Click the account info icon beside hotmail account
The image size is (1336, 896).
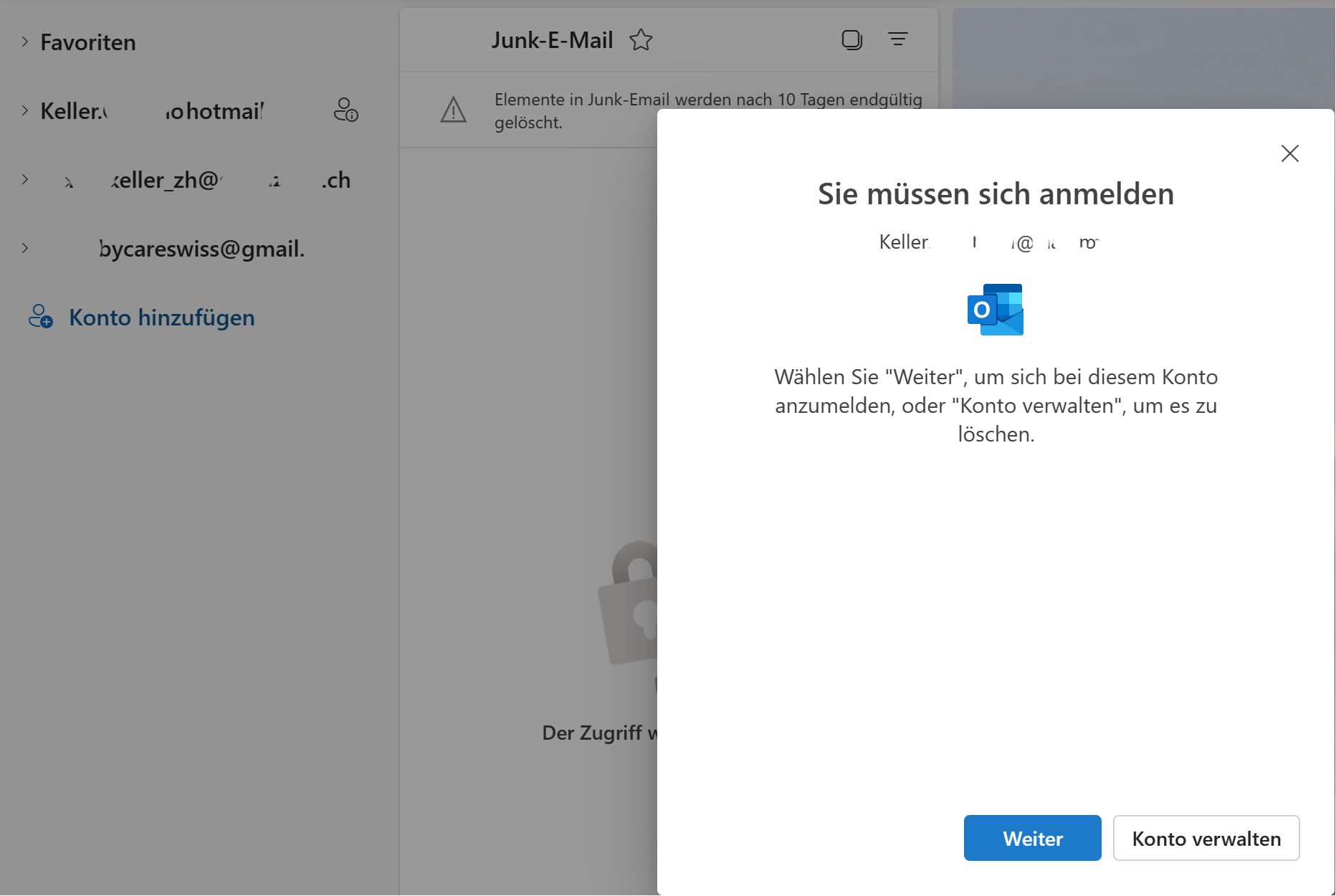346,110
